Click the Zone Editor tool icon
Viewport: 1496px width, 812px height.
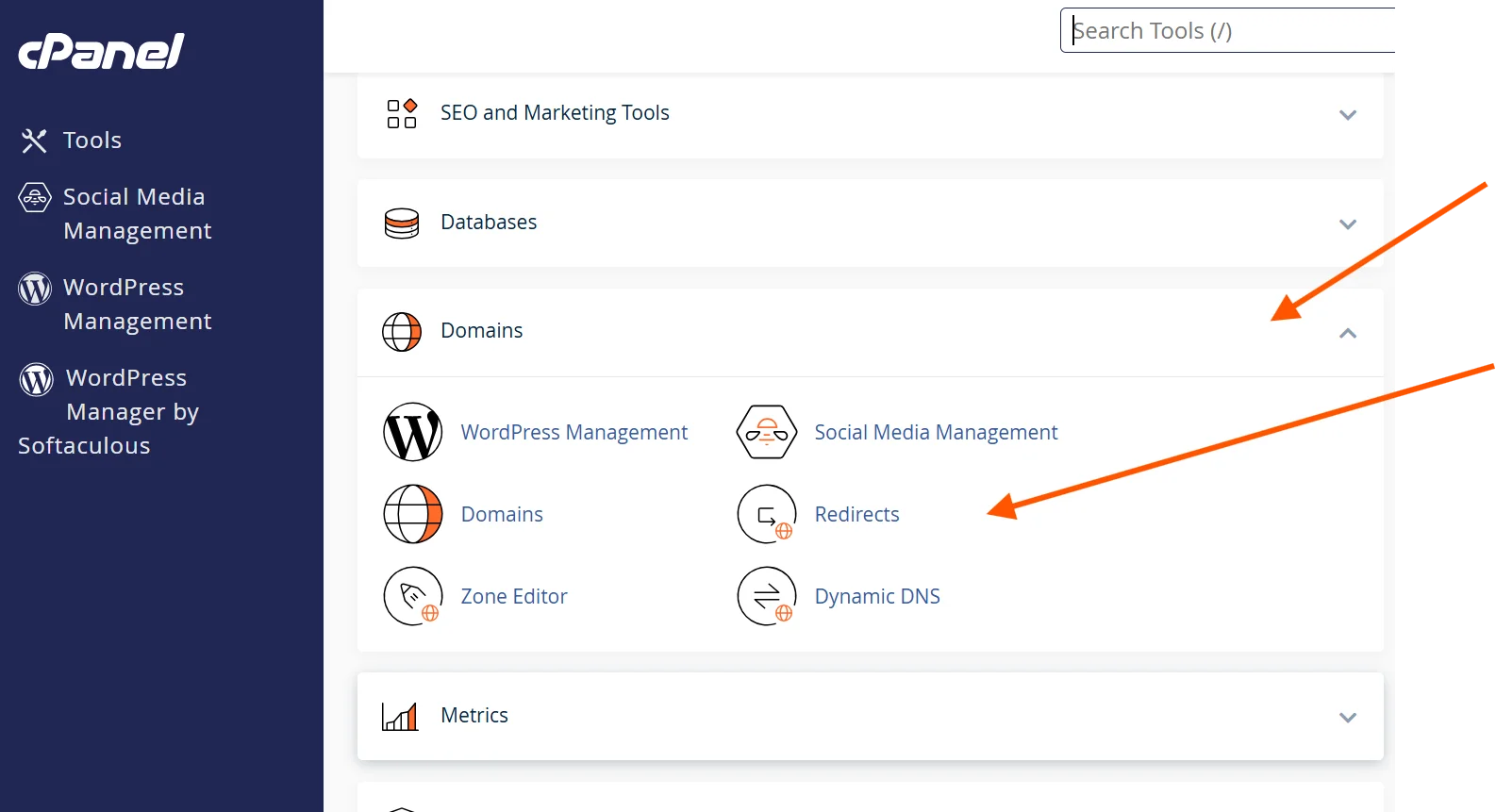(413, 596)
